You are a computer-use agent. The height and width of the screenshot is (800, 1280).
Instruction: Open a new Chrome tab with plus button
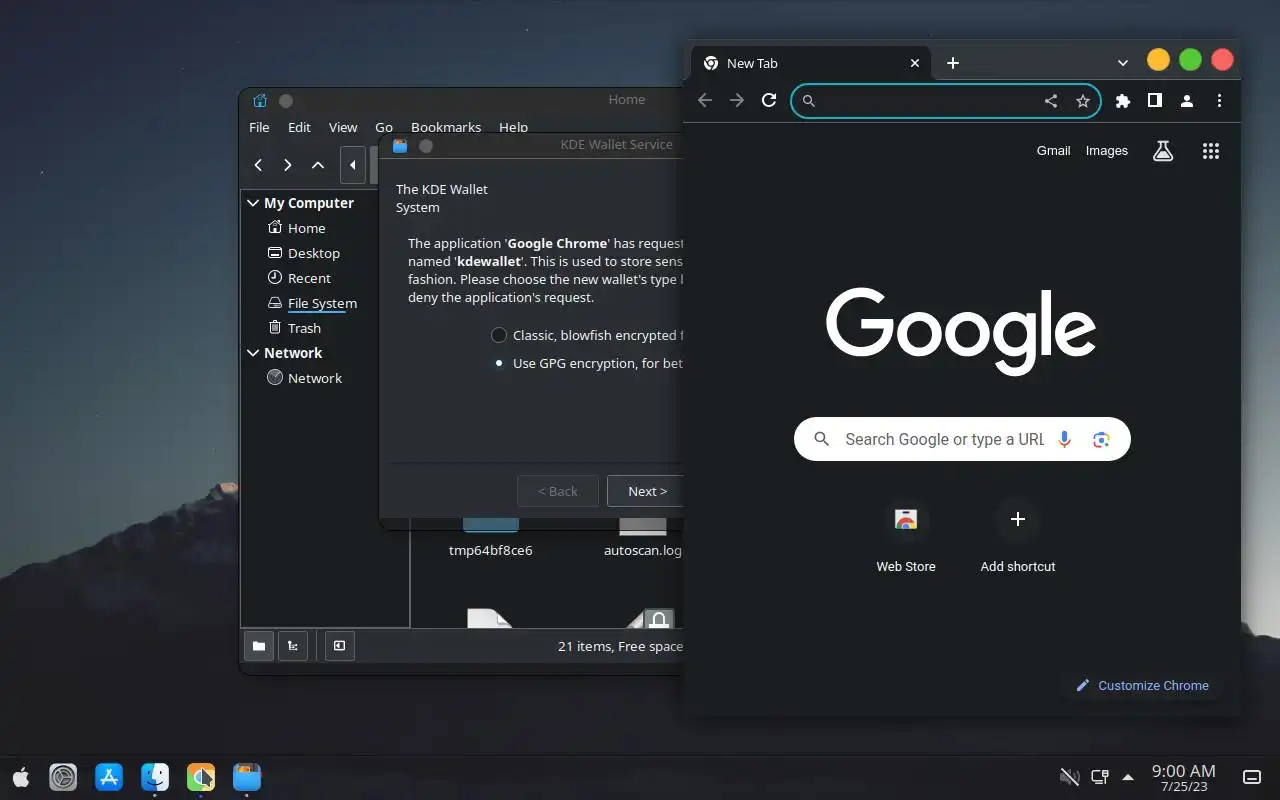tap(953, 63)
